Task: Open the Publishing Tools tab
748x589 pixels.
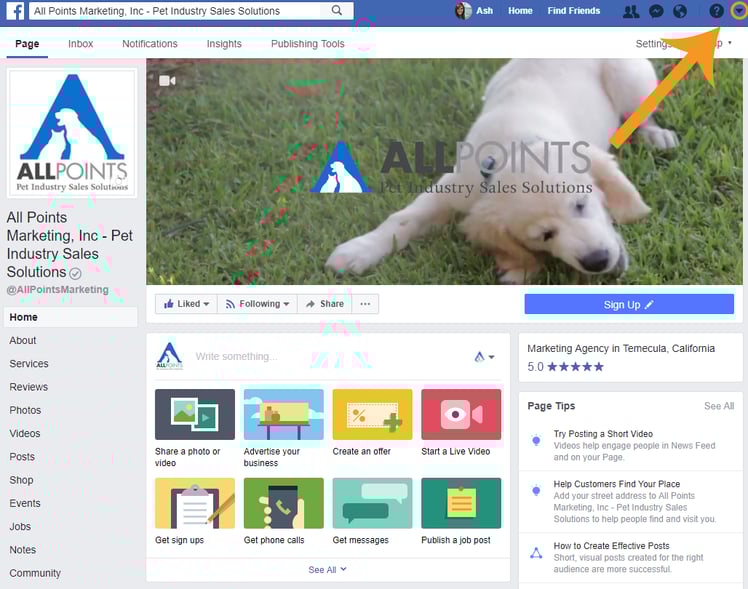Action: click(308, 44)
